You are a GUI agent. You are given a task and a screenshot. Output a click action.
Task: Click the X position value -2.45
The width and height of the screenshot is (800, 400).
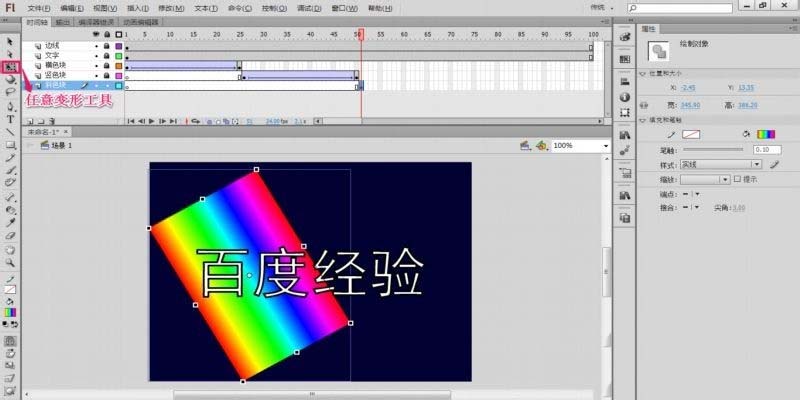[688, 88]
